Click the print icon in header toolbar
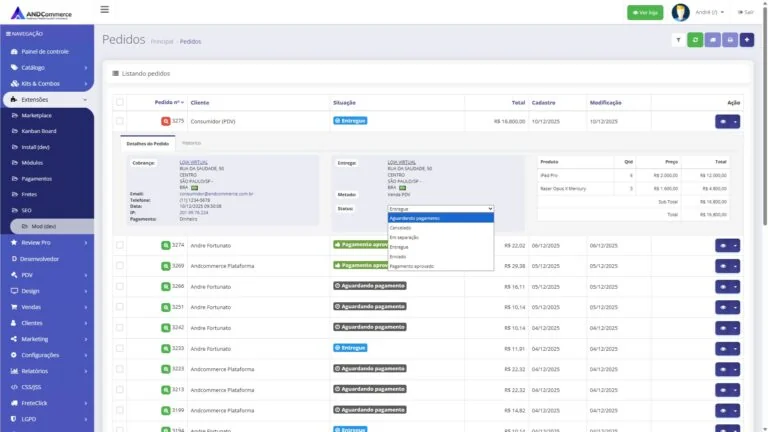This screenshot has height=432, width=768. pyautogui.click(x=730, y=40)
